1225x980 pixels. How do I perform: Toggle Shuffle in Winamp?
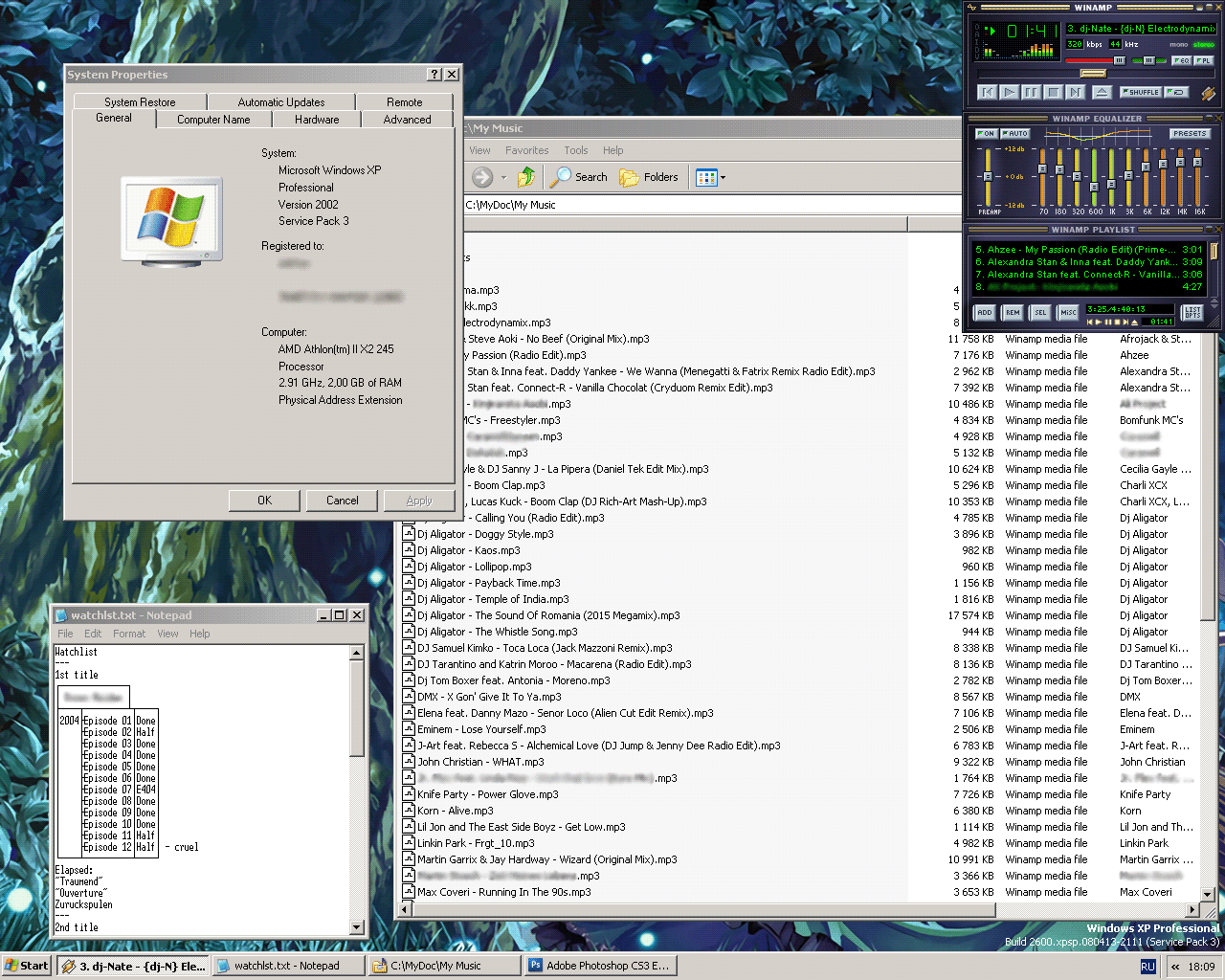[1141, 93]
